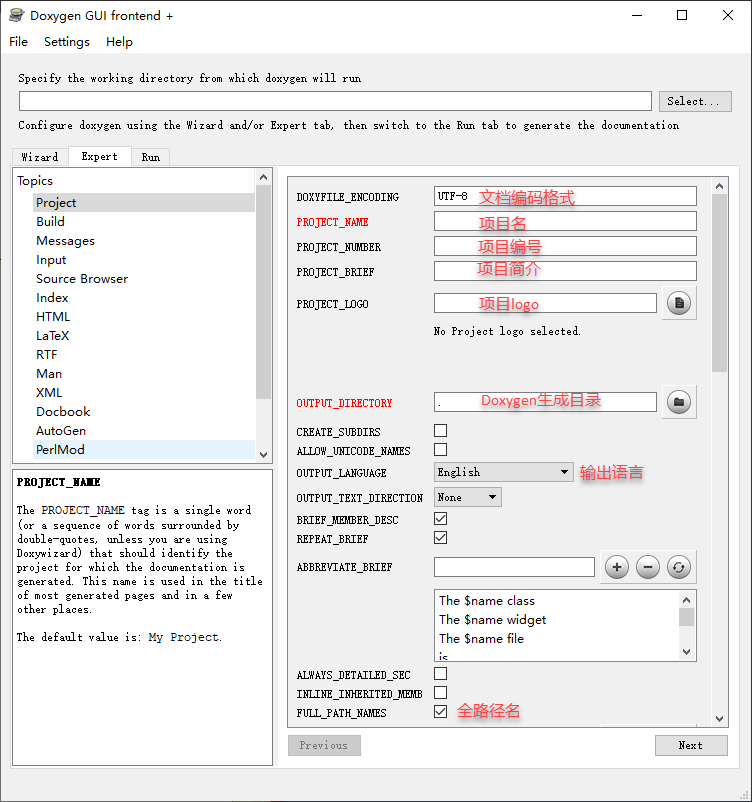
Task: Browse for a PROJECT_LOGO file icon
Action: tap(679, 303)
